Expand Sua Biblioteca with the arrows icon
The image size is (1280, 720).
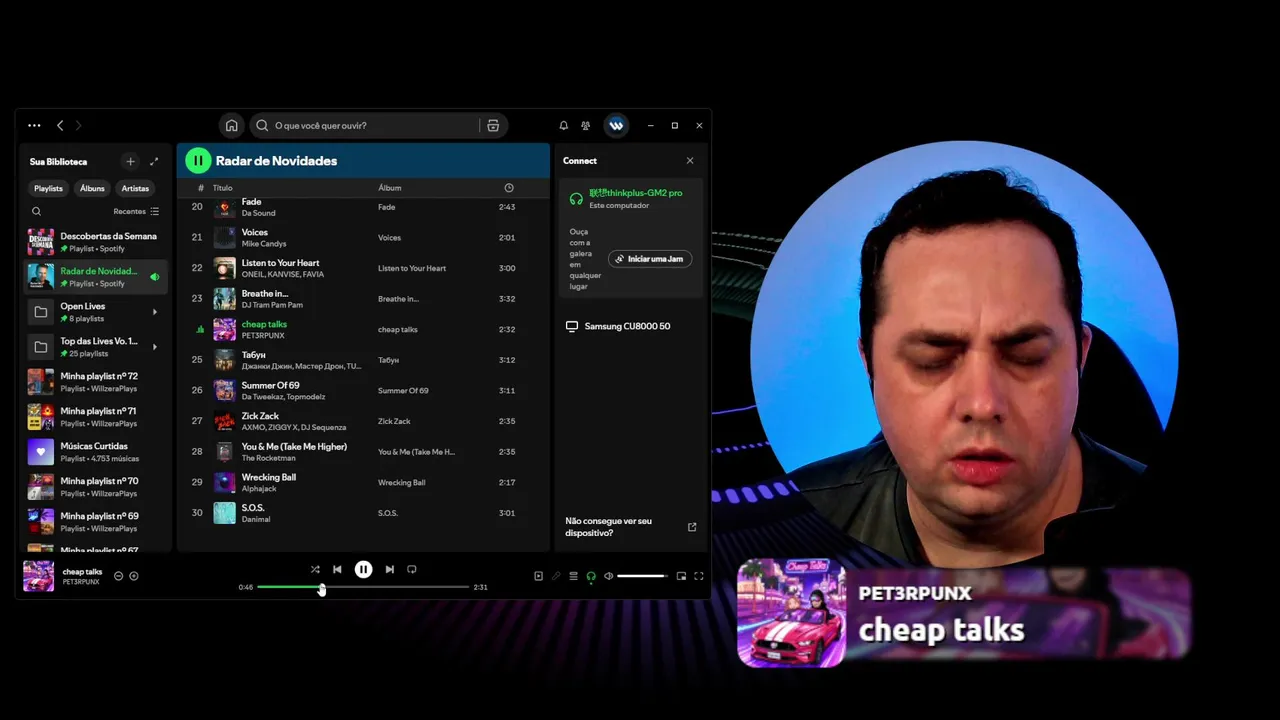pyautogui.click(x=154, y=161)
